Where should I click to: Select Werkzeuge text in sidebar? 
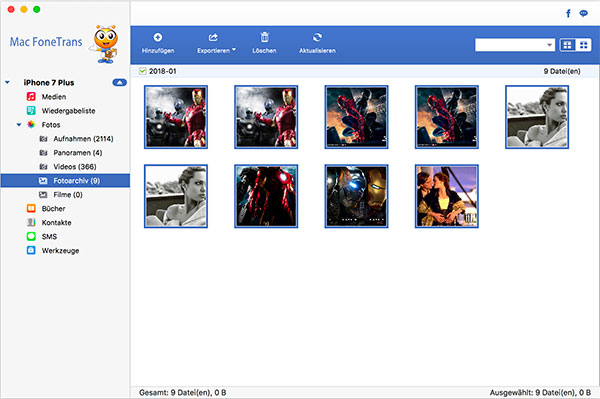pyautogui.click(x=60, y=251)
